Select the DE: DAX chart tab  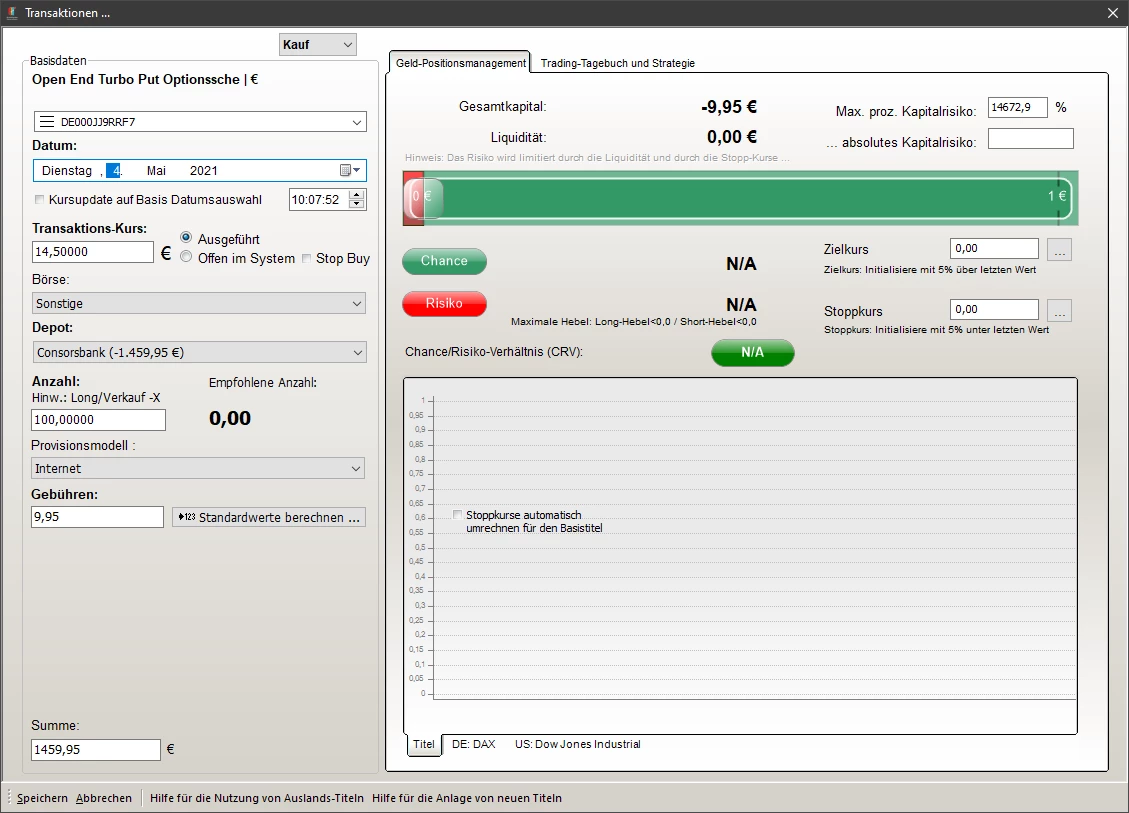point(473,745)
